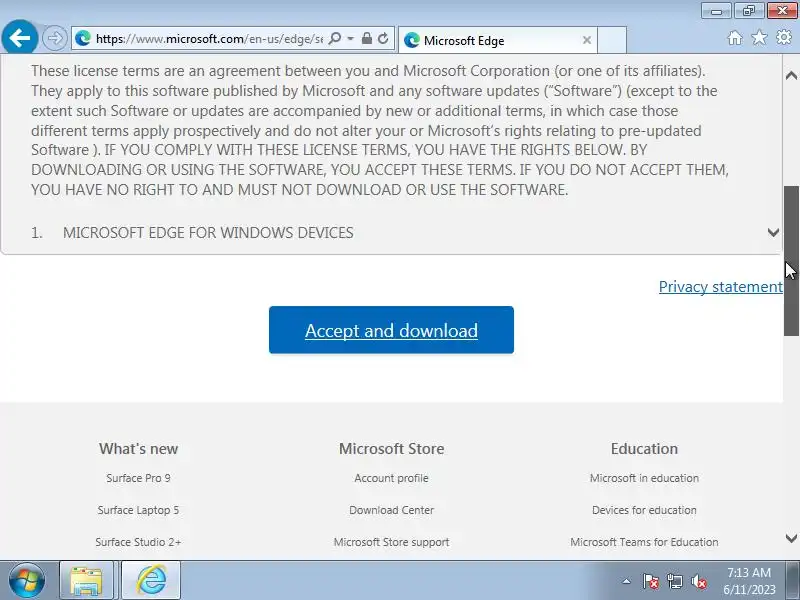The width and height of the screenshot is (800, 600).
Task: Click the Internet Explorer taskbar icon
Action: pyautogui.click(x=151, y=581)
